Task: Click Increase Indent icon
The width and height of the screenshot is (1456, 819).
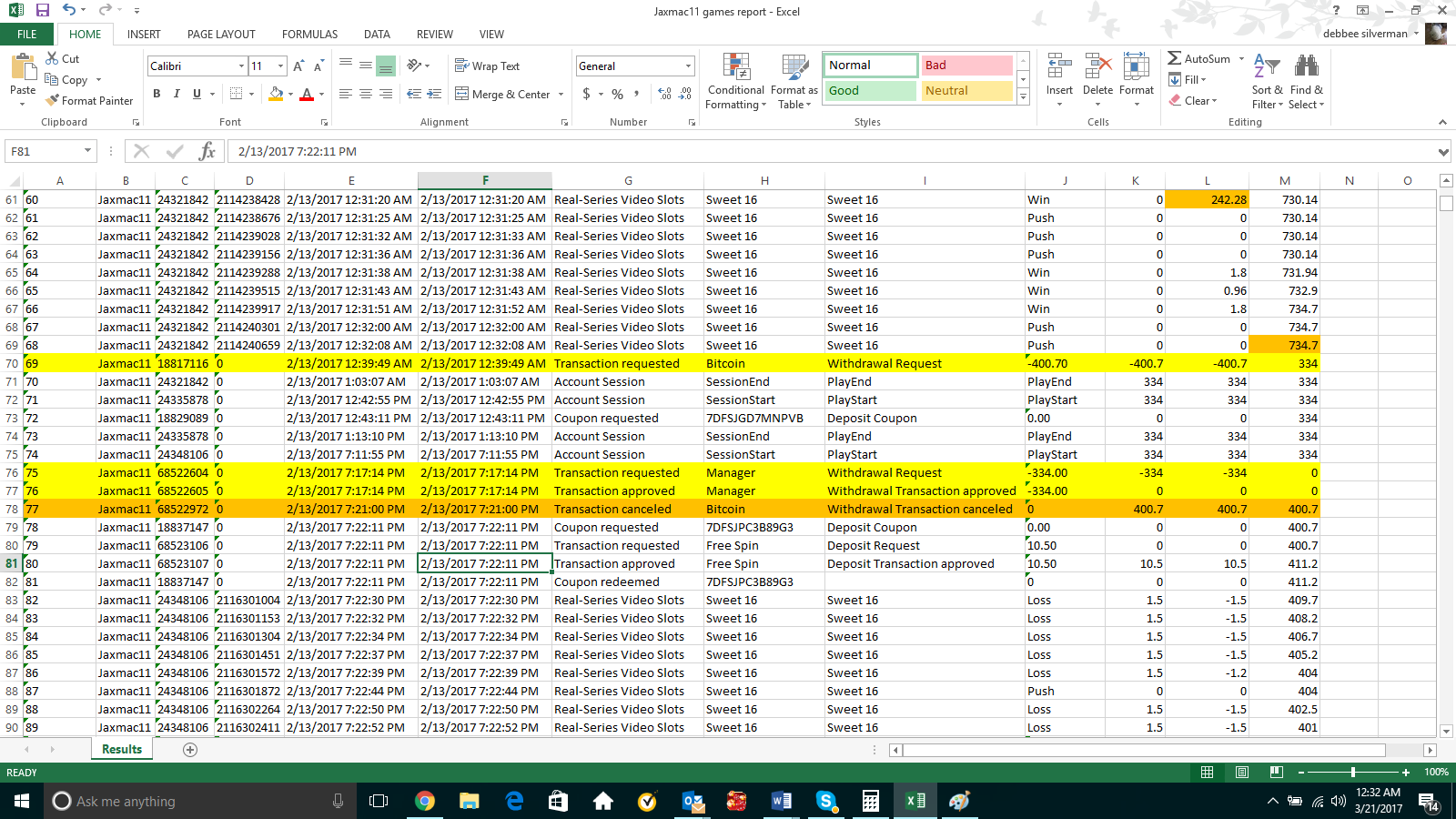Action: pos(434,94)
